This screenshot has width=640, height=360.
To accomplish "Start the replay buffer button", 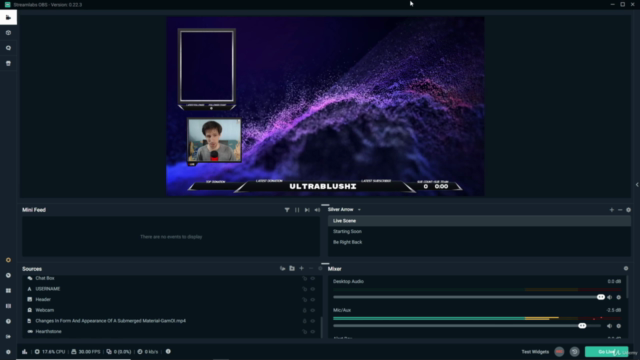I will 574,352.
